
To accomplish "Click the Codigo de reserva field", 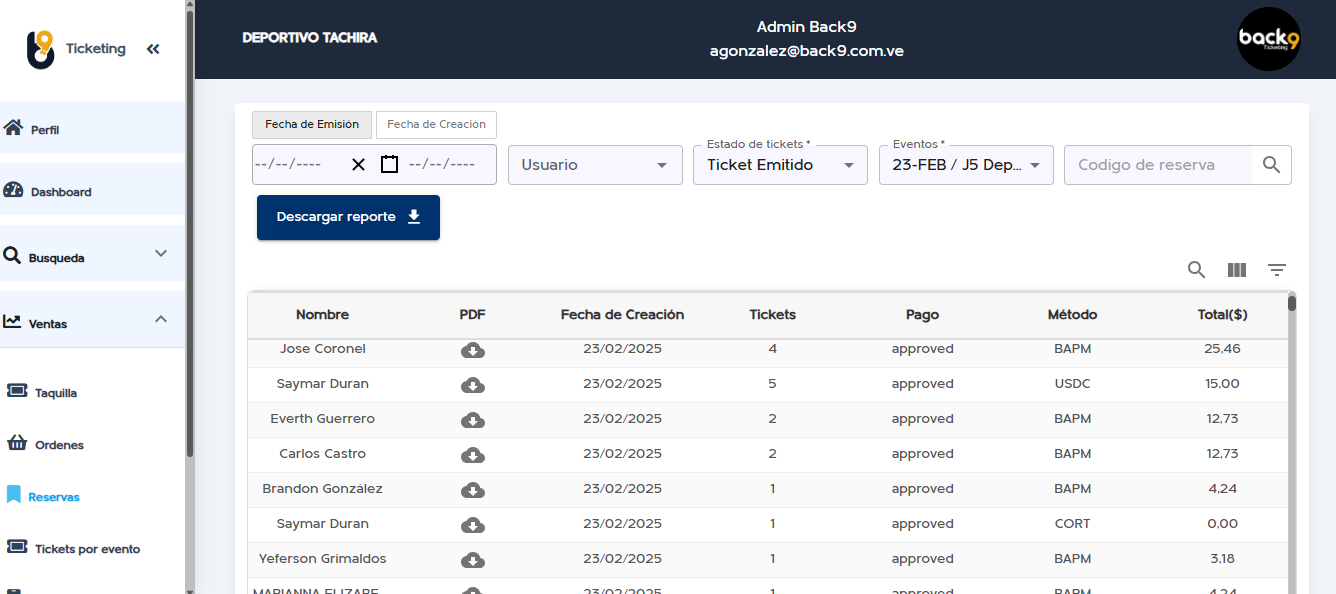I will coord(1158,165).
